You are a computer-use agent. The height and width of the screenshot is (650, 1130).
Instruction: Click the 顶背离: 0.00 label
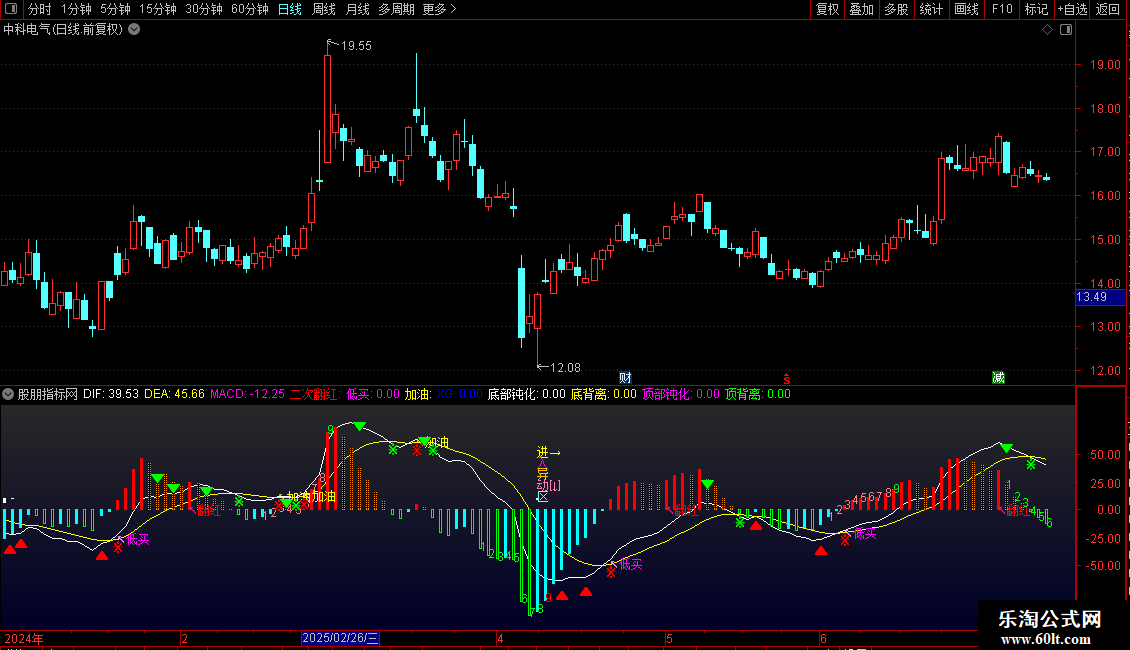(758, 394)
